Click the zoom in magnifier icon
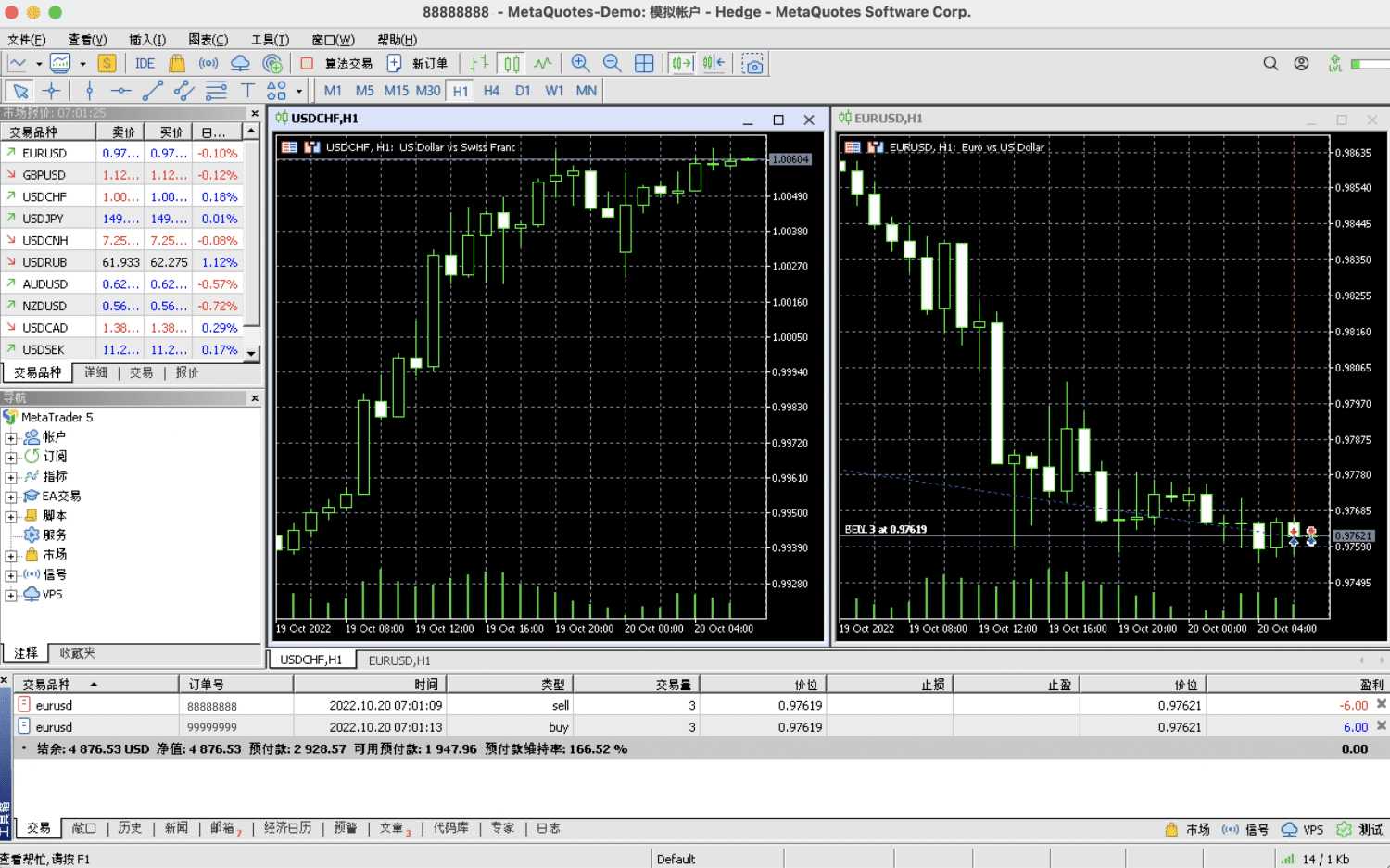 click(x=580, y=63)
